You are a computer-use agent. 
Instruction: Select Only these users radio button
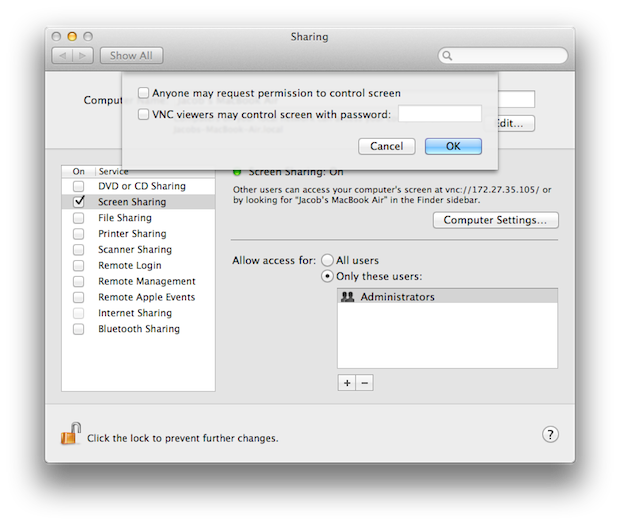[327, 276]
